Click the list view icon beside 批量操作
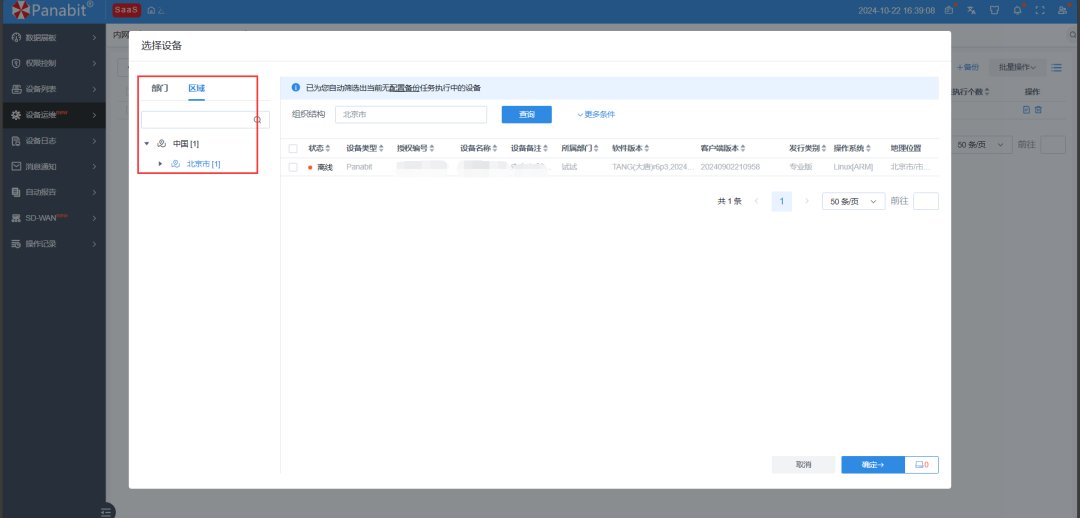This screenshot has height=518, width=1080. pos(1056,68)
